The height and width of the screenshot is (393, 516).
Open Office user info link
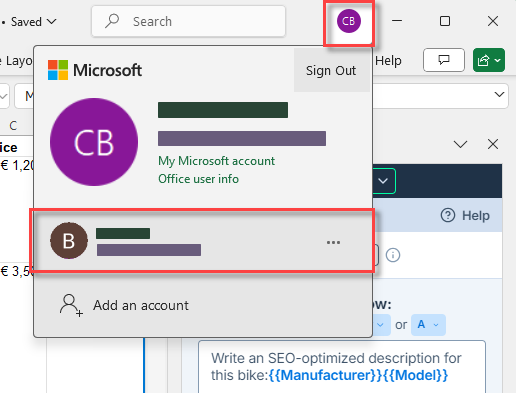[x=198, y=179]
